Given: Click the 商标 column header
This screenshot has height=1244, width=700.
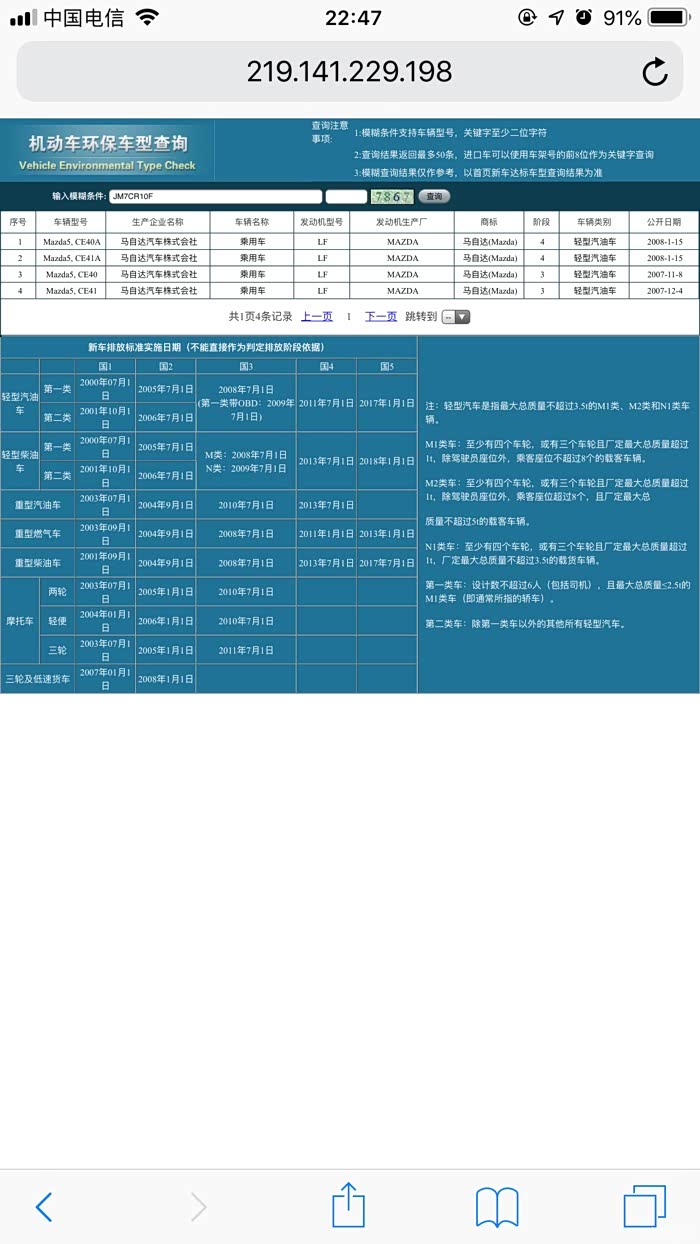Looking at the screenshot, I should coord(488,222).
